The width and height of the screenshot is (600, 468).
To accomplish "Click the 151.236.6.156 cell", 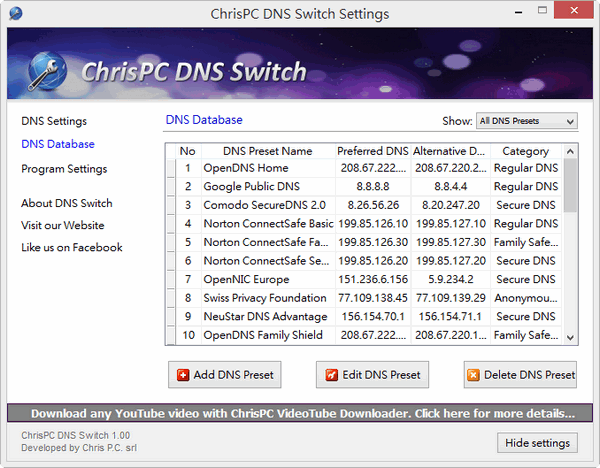I will click(x=373, y=279).
